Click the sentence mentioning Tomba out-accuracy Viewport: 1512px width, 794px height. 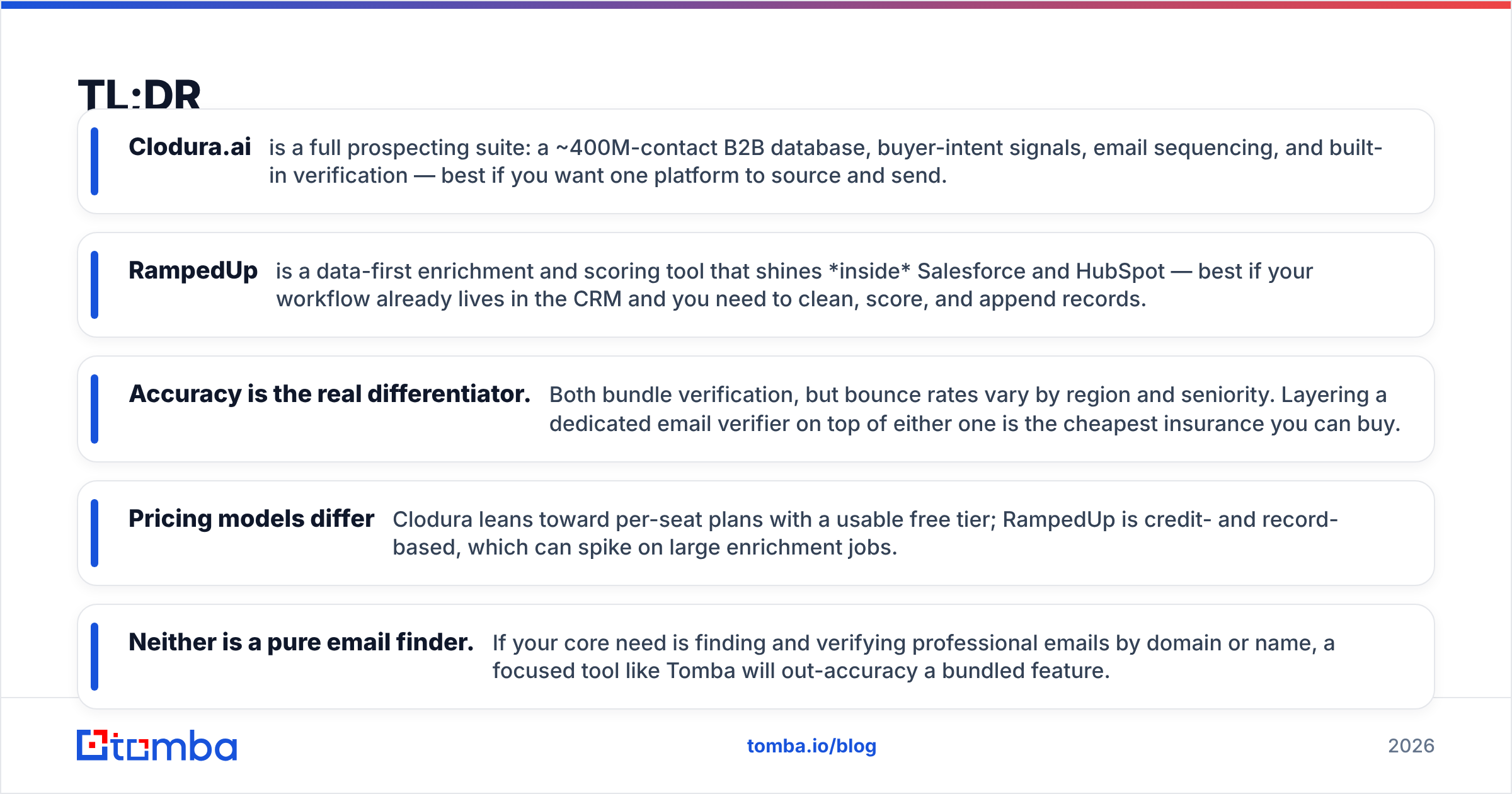click(913, 657)
